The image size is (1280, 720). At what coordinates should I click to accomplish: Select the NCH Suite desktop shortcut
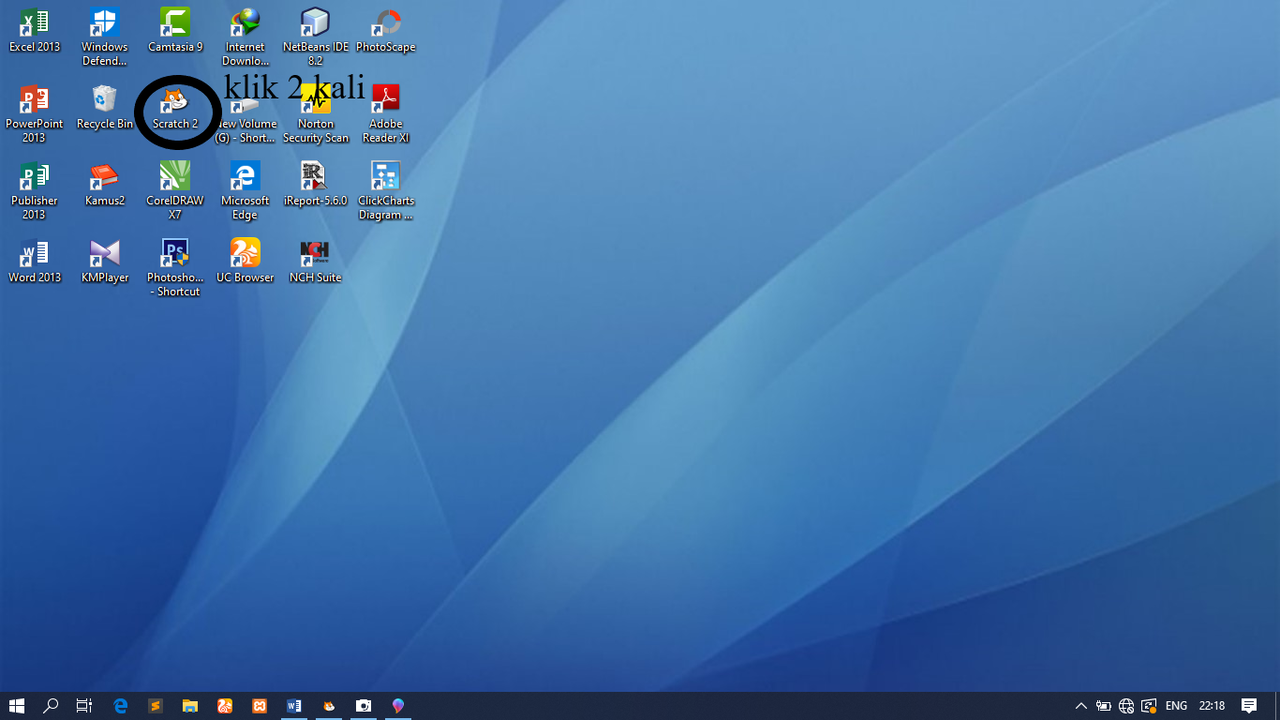(315, 262)
